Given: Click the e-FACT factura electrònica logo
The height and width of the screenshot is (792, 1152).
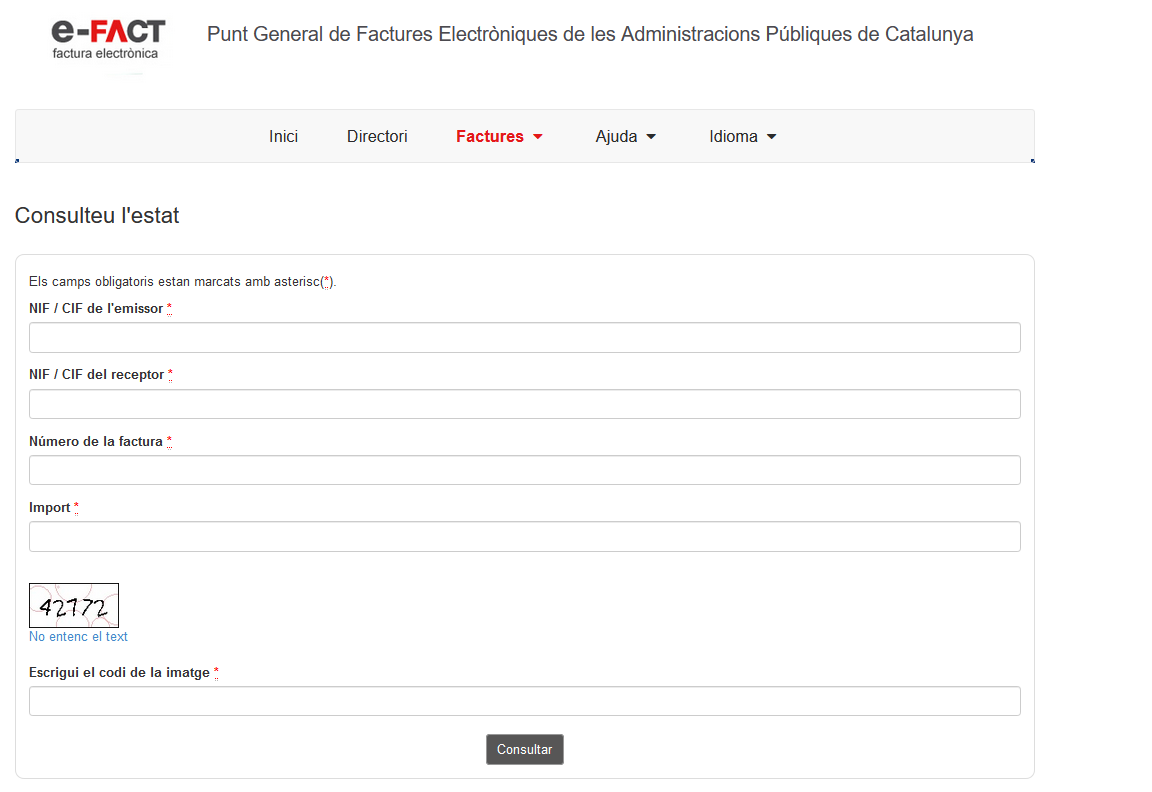Looking at the screenshot, I should tap(108, 40).
